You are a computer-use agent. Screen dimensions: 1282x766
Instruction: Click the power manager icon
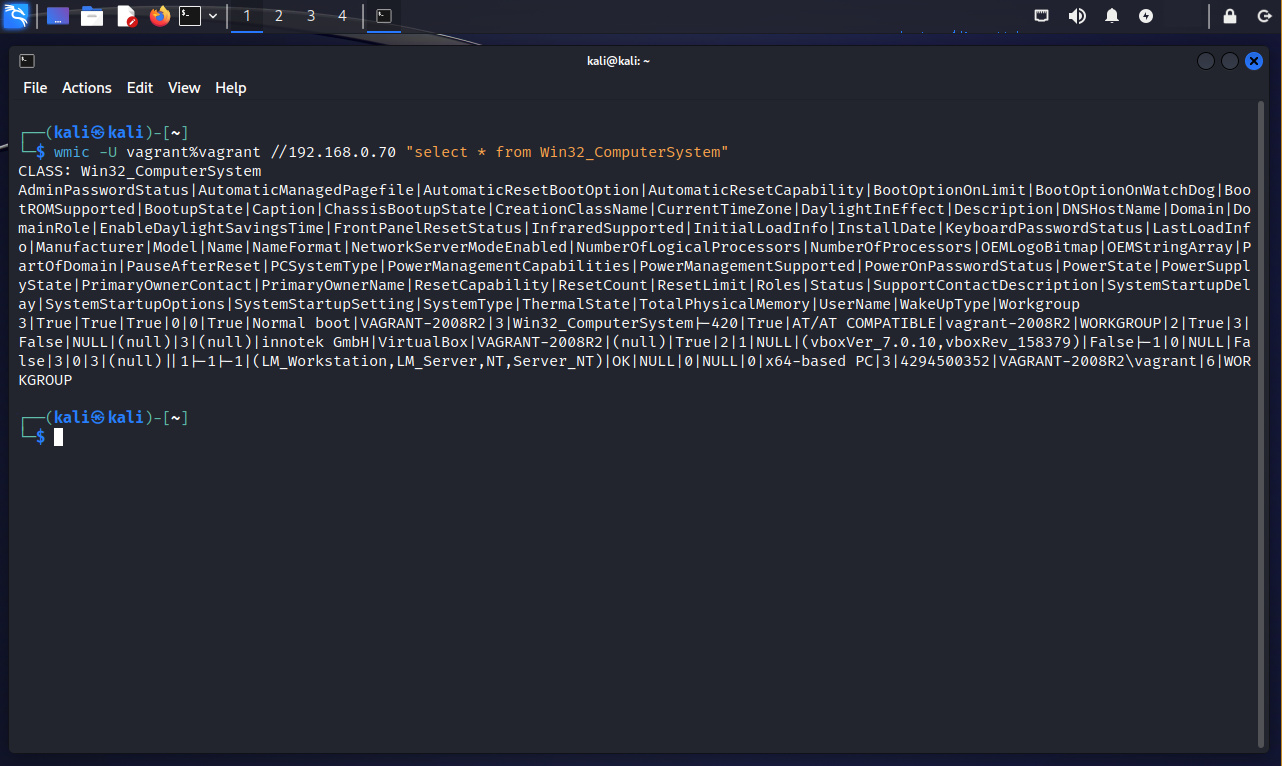[1146, 16]
